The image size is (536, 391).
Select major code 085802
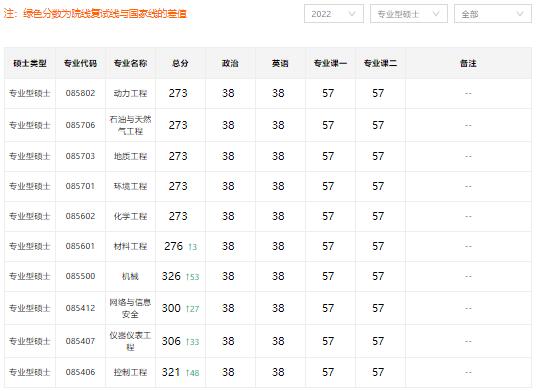pyautogui.click(x=80, y=93)
